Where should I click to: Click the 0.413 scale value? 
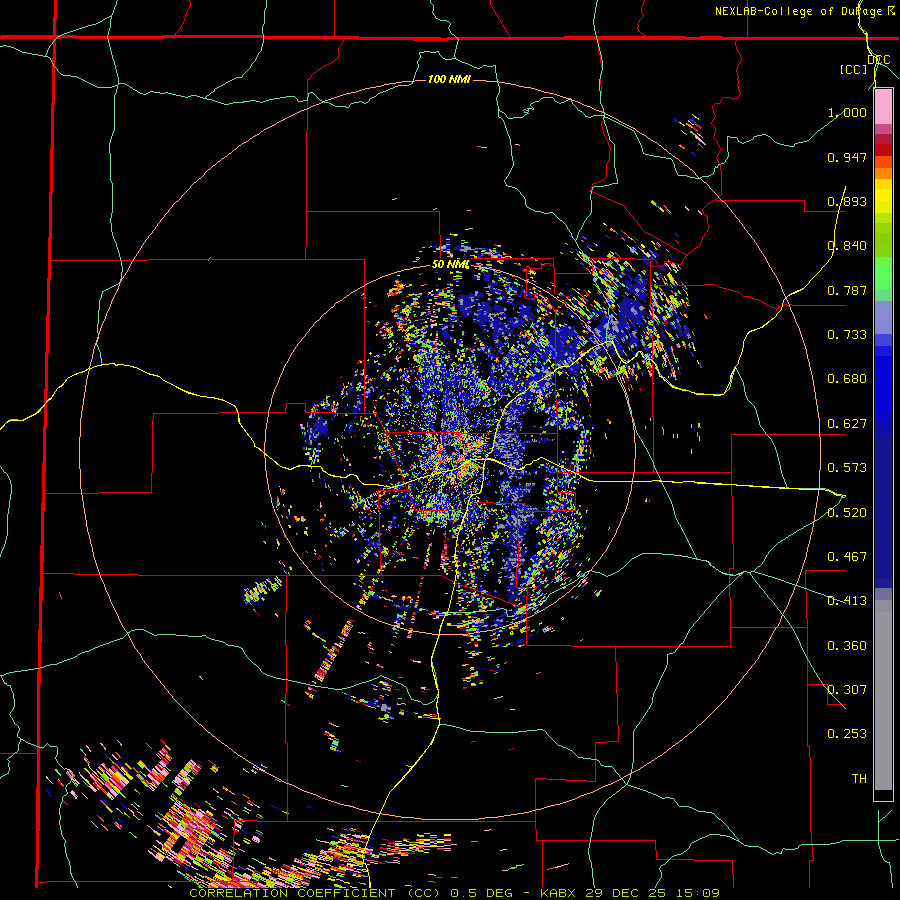click(847, 601)
